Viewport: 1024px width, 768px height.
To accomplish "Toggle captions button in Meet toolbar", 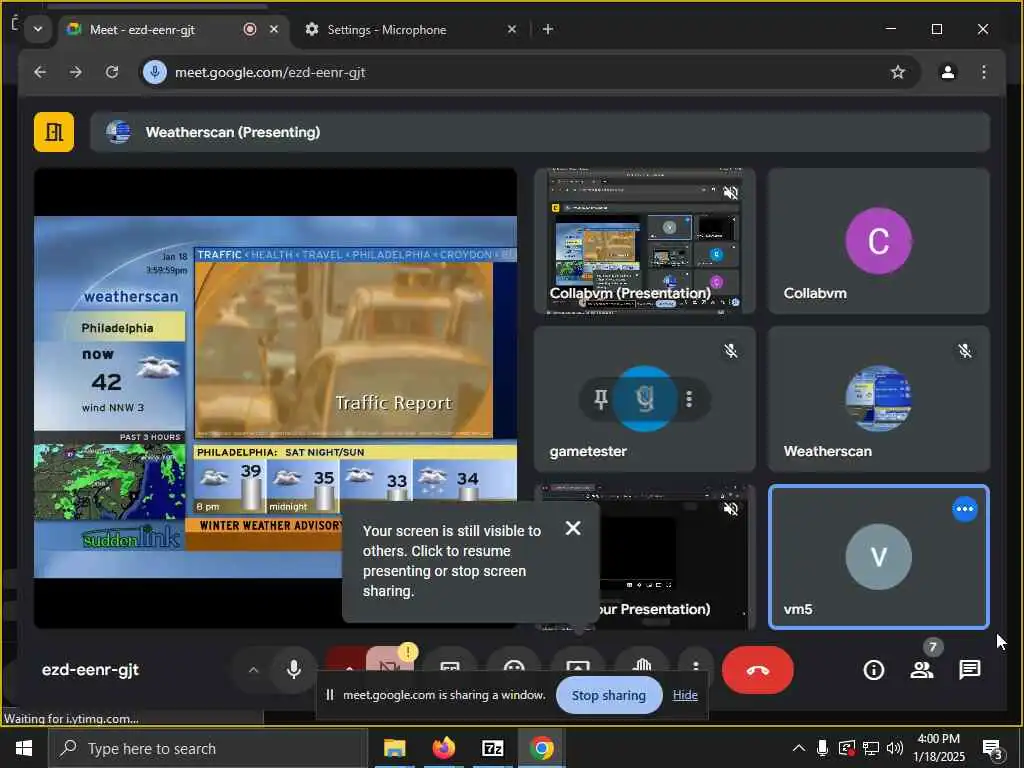I will [x=450, y=661].
